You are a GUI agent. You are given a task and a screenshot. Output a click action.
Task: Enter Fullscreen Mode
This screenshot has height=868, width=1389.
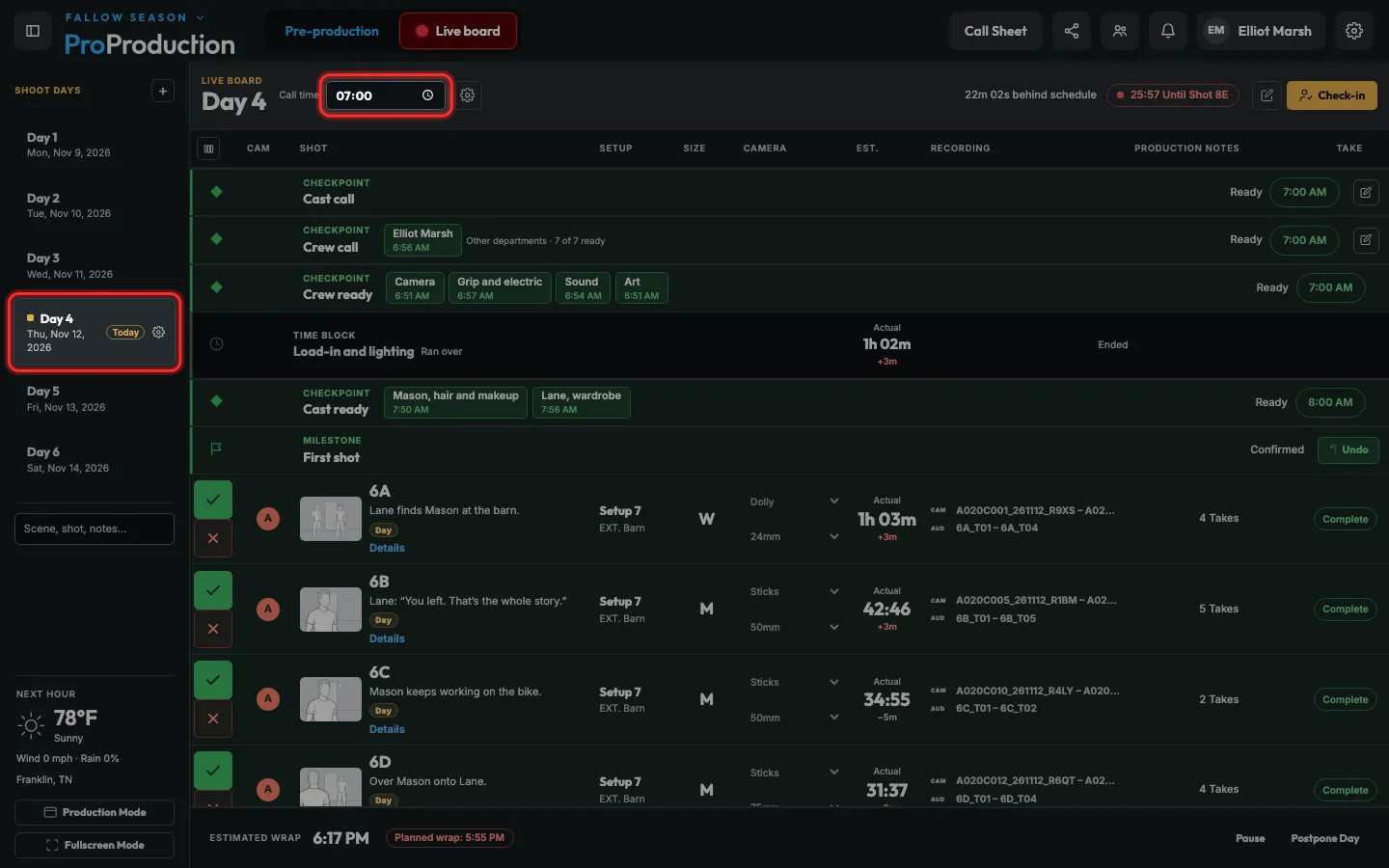click(x=95, y=845)
